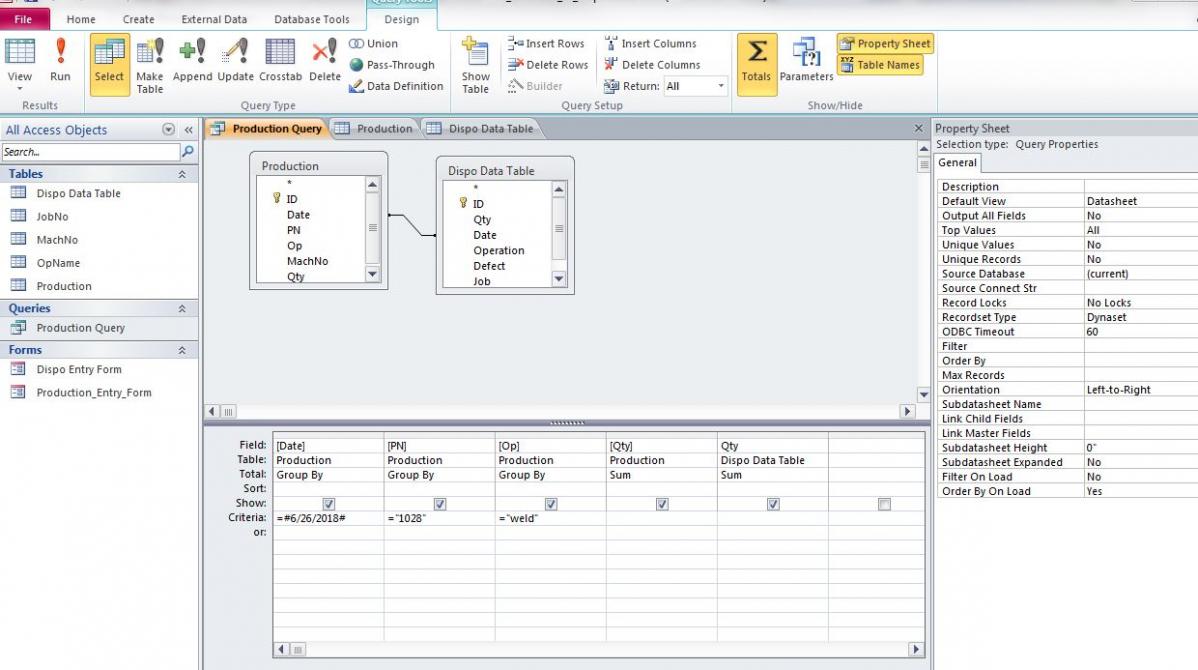Choose the Append query type icon

pos(192,62)
